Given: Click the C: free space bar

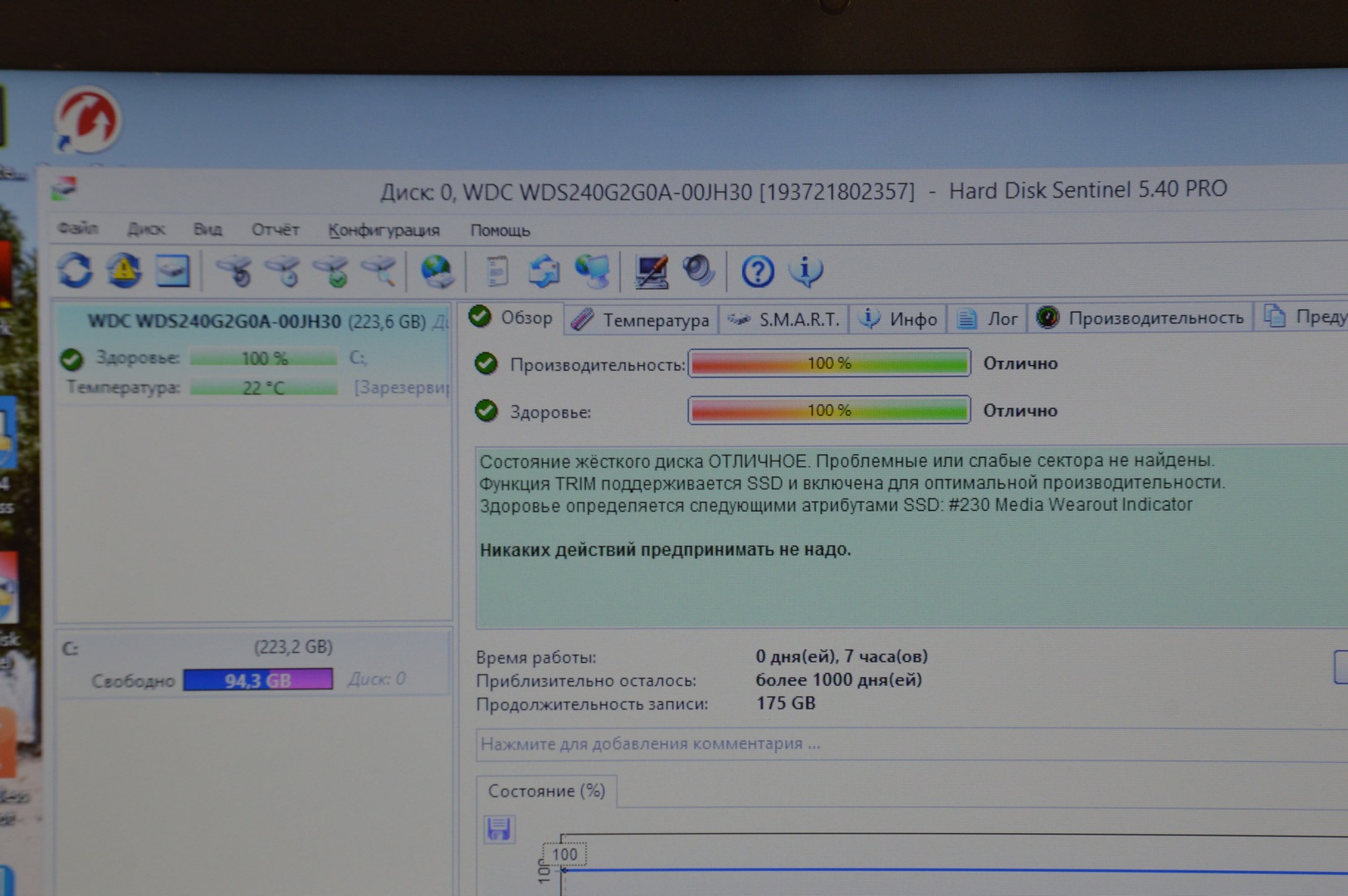Looking at the screenshot, I should (257, 680).
